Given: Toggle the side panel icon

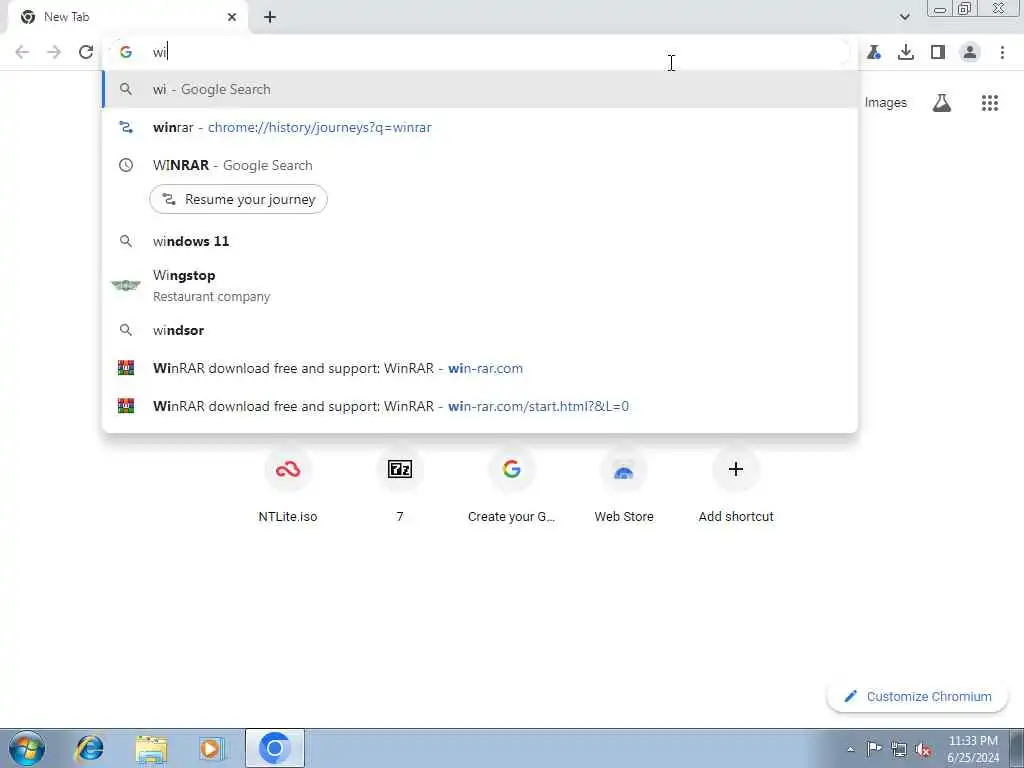Looking at the screenshot, I should (938, 52).
